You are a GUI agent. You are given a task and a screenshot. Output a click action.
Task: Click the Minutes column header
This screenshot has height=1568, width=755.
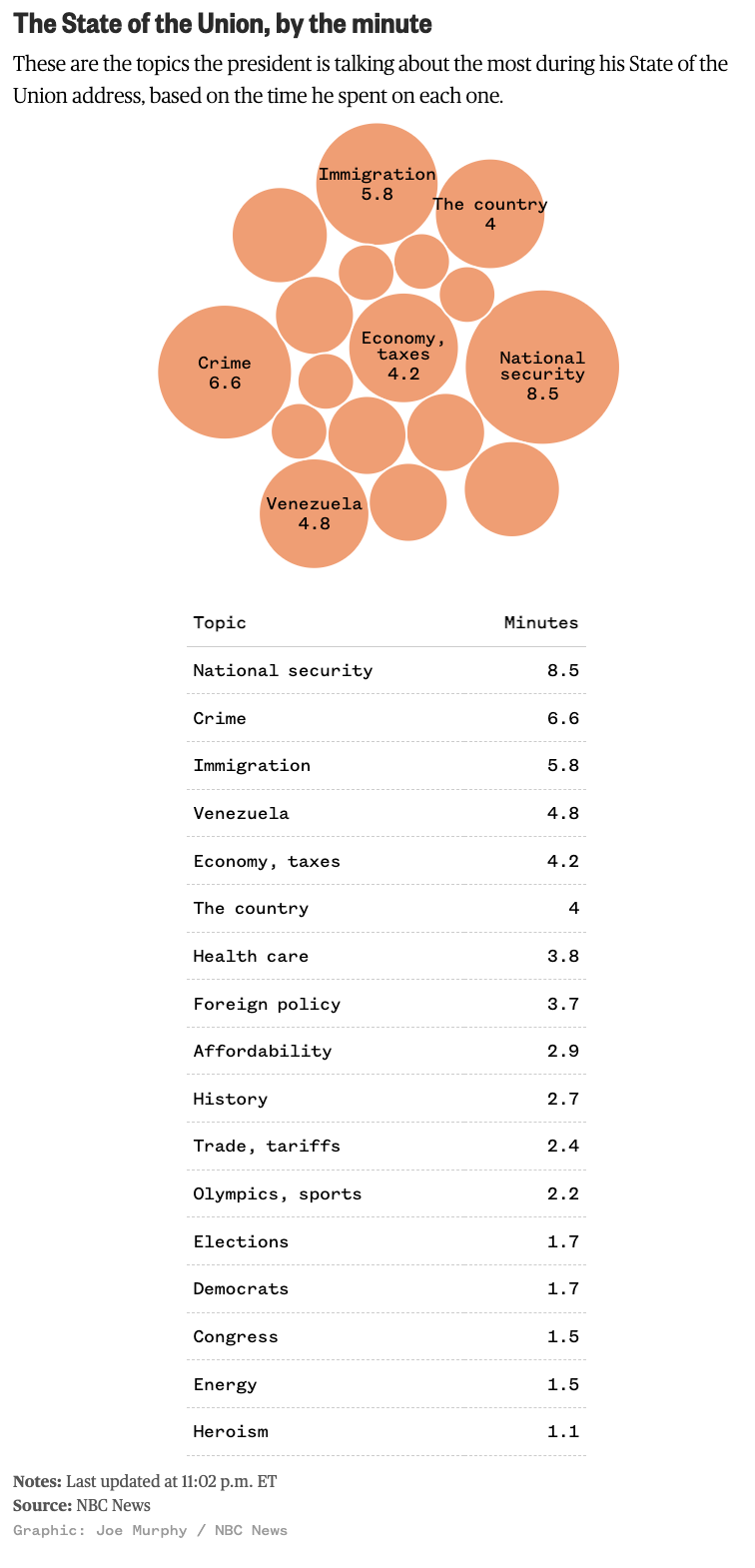[540, 622]
